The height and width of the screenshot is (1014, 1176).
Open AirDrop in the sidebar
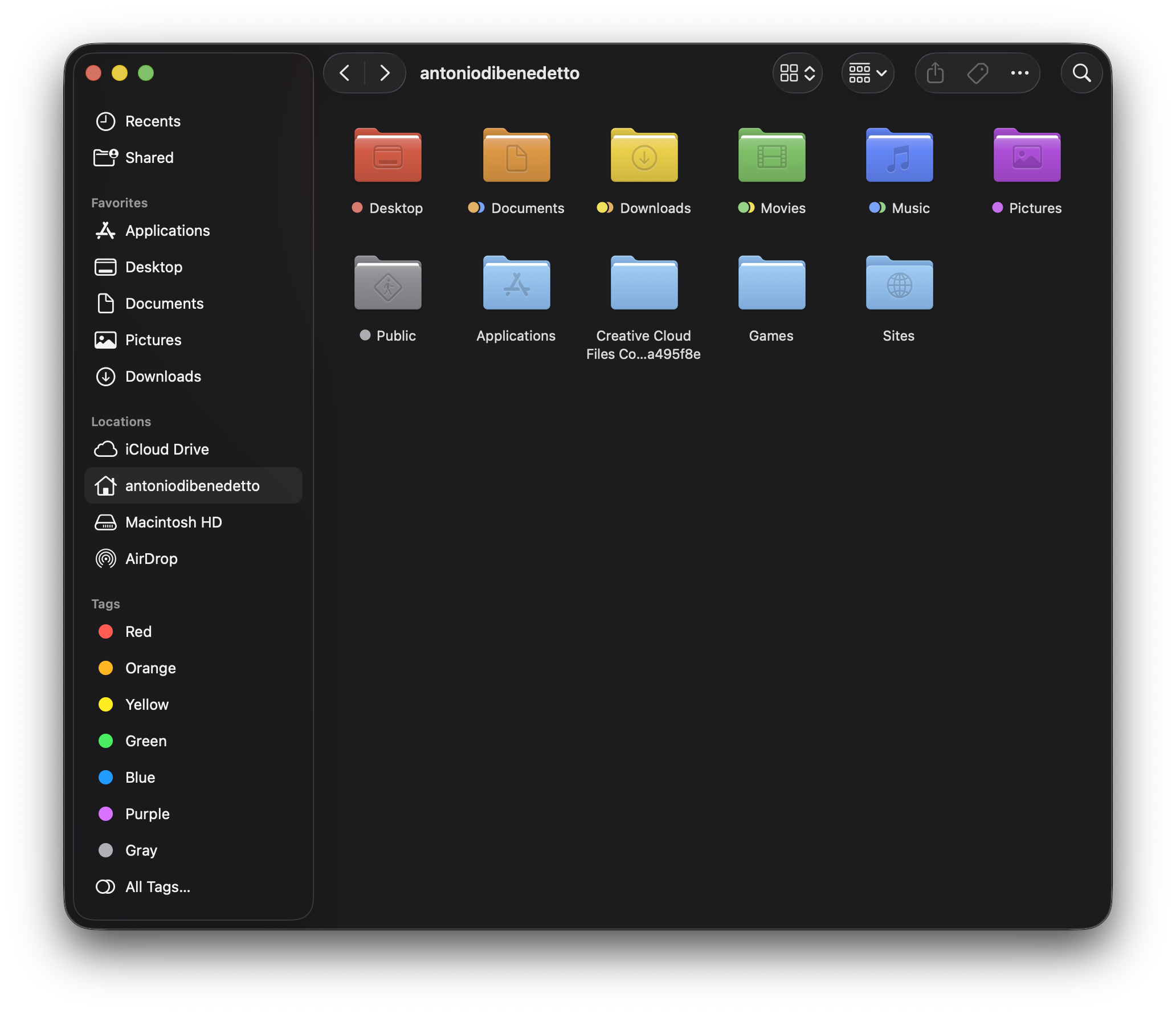pos(151,558)
